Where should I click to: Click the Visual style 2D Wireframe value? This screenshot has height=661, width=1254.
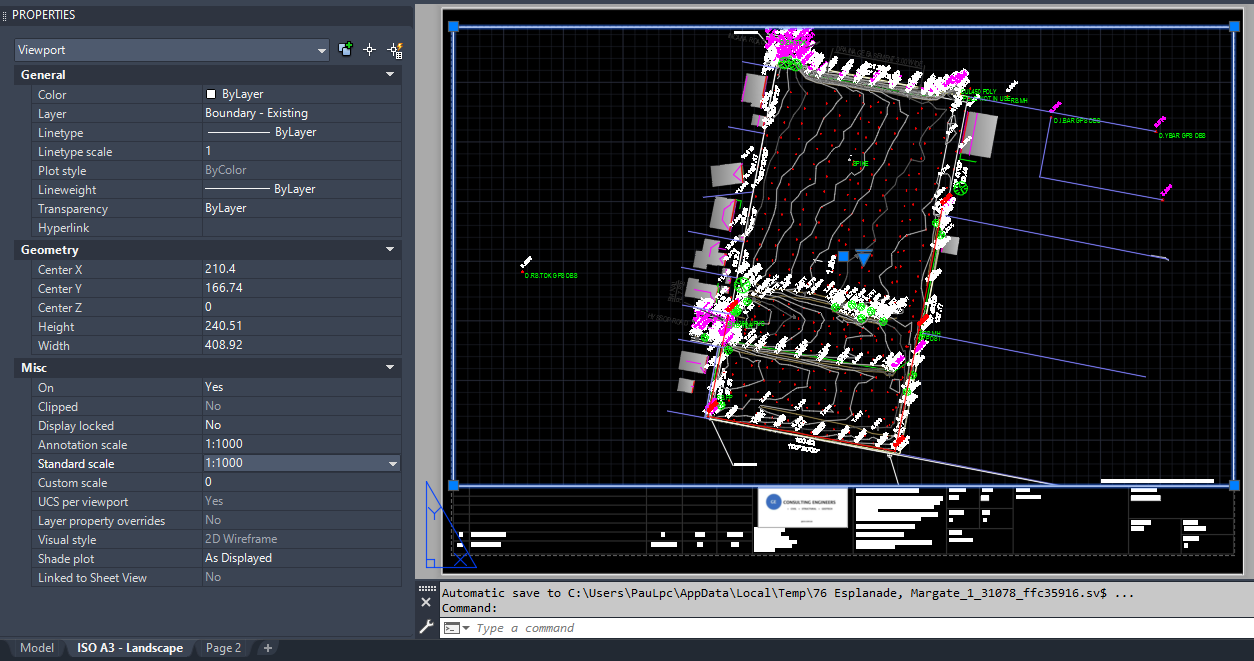point(302,539)
